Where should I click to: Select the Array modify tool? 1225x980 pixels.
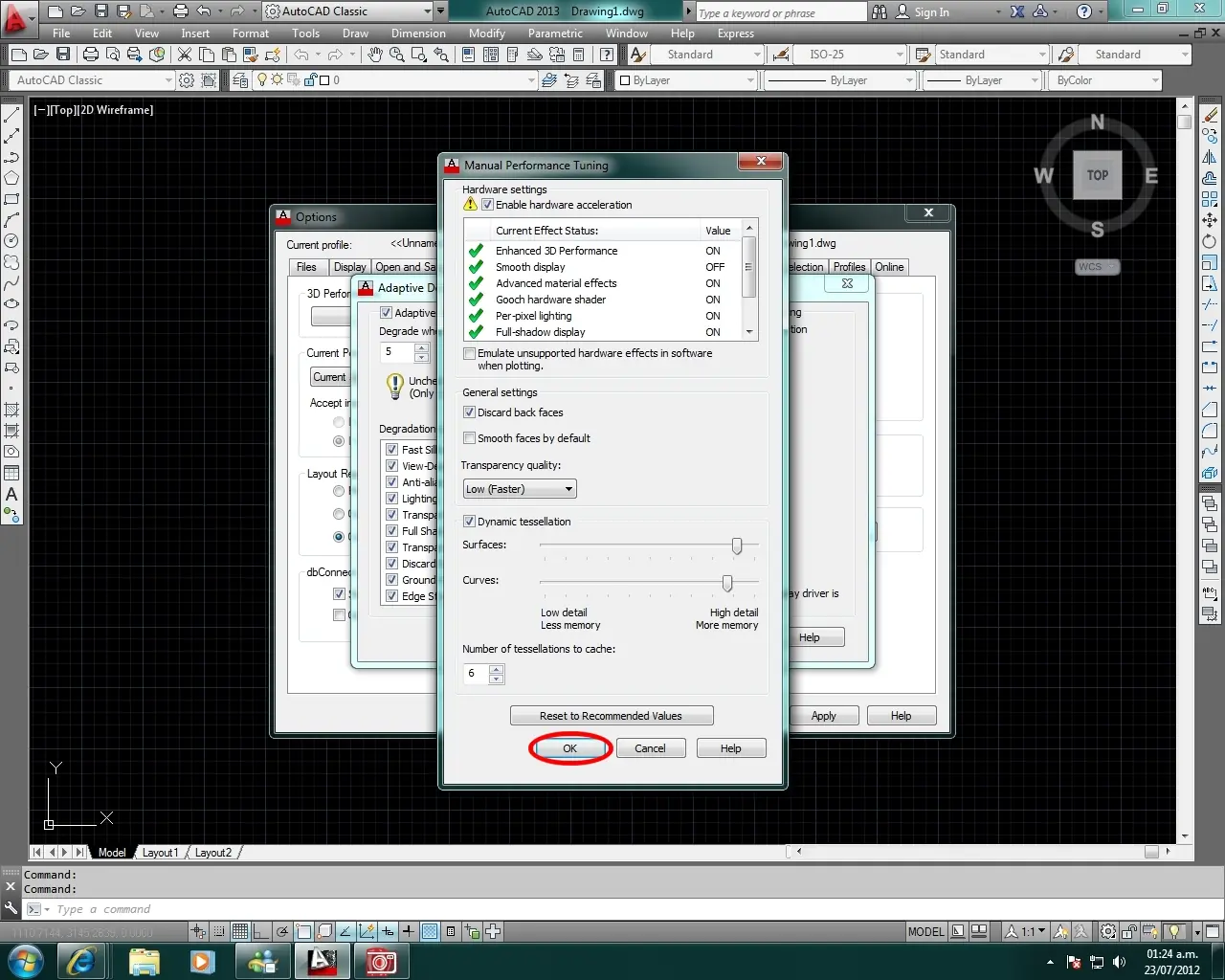1210,199
